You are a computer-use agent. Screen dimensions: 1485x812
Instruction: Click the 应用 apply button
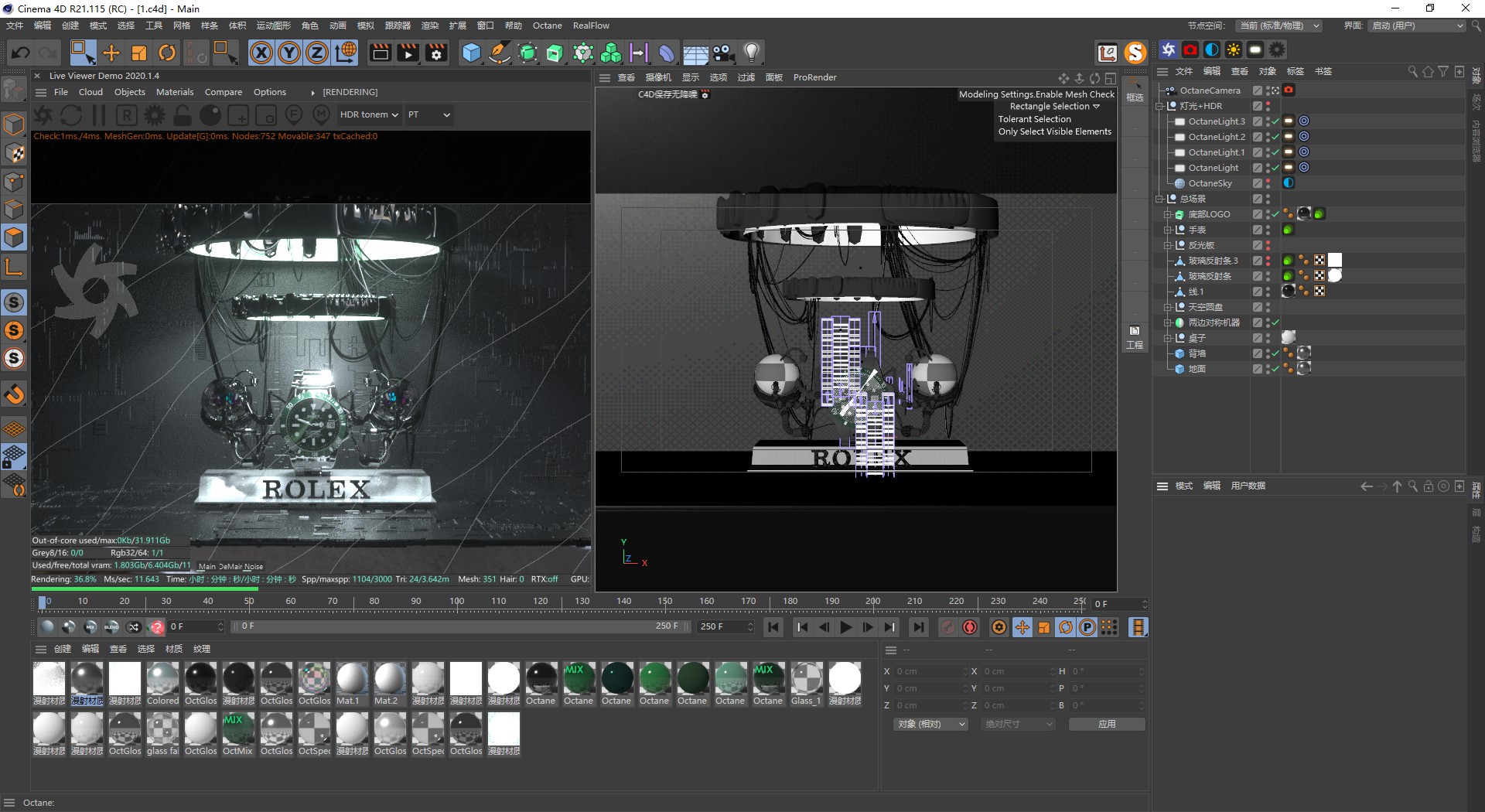coord(1107,725)
